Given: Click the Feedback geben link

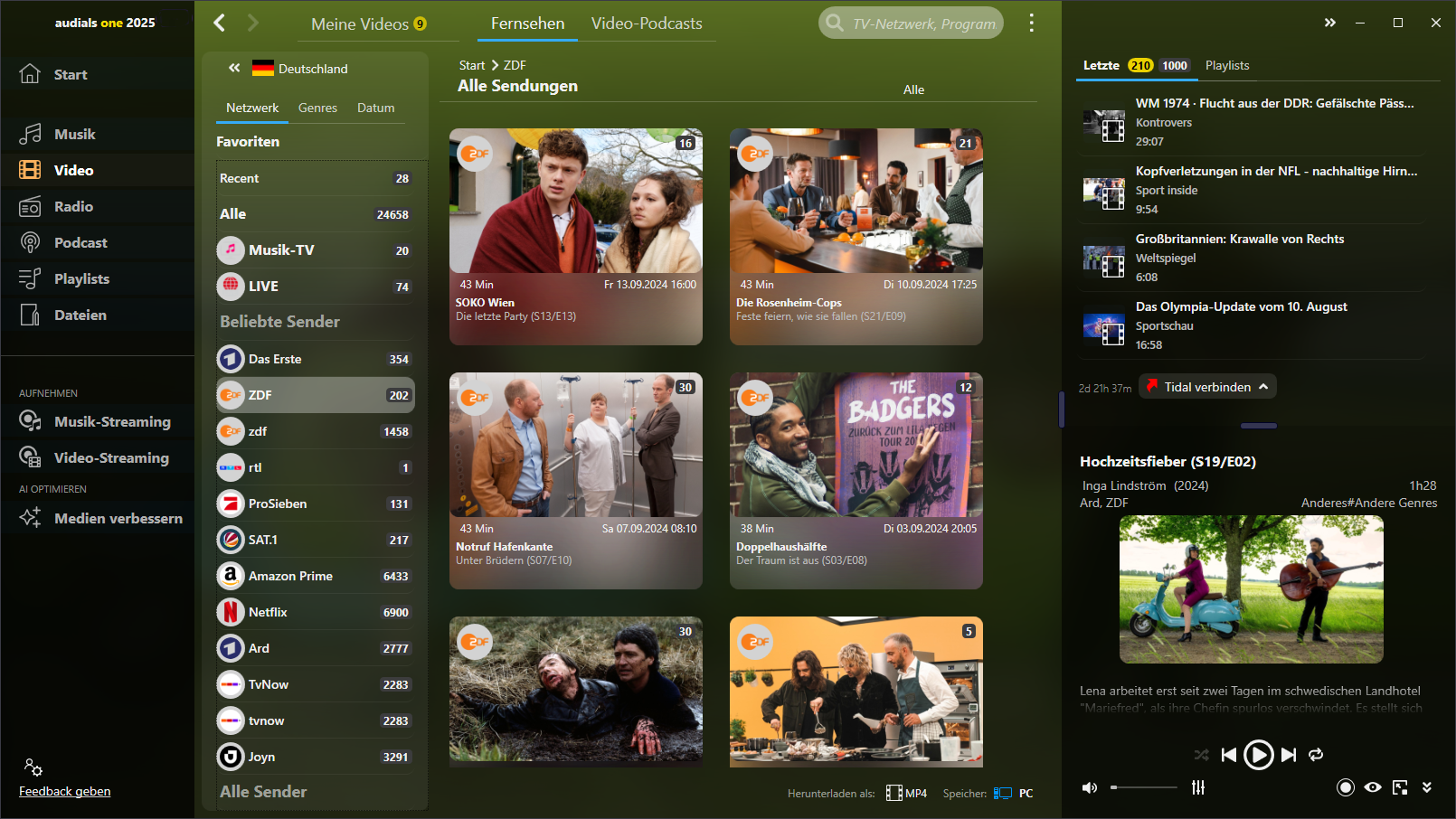Looking at the screenshot, I should point(65,791).
